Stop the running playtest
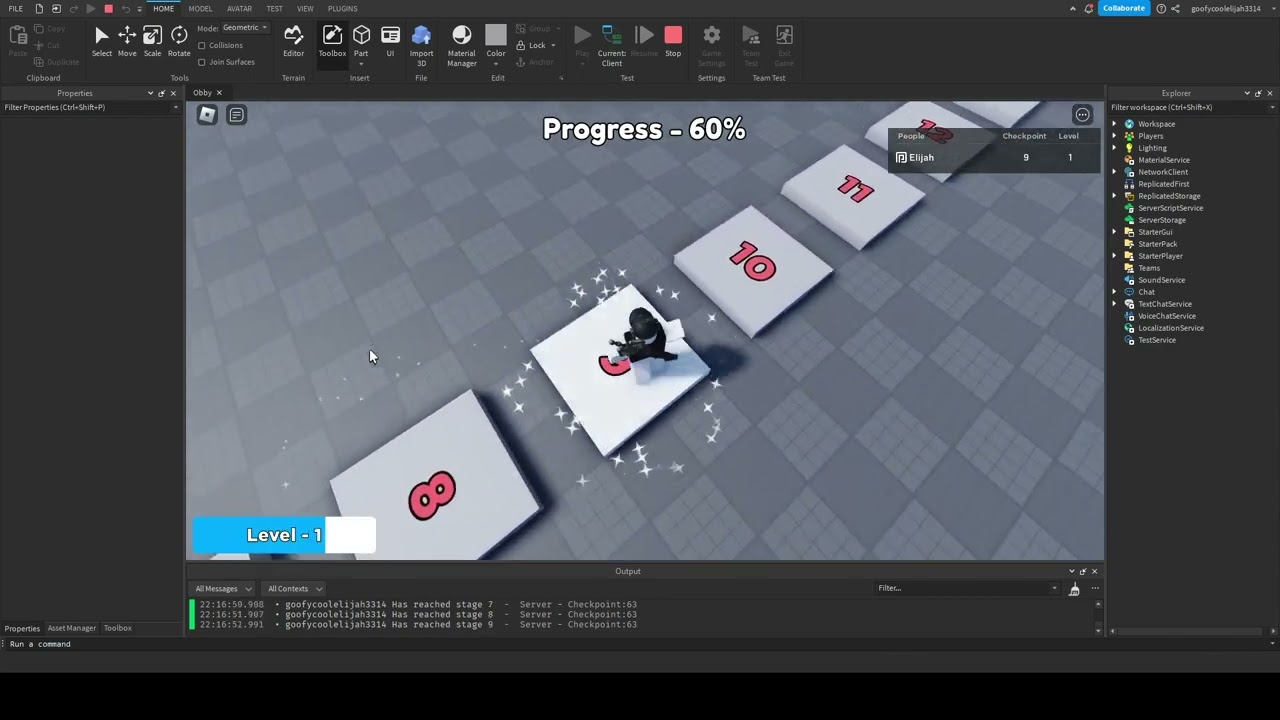1280x720 pixels. 673,41
